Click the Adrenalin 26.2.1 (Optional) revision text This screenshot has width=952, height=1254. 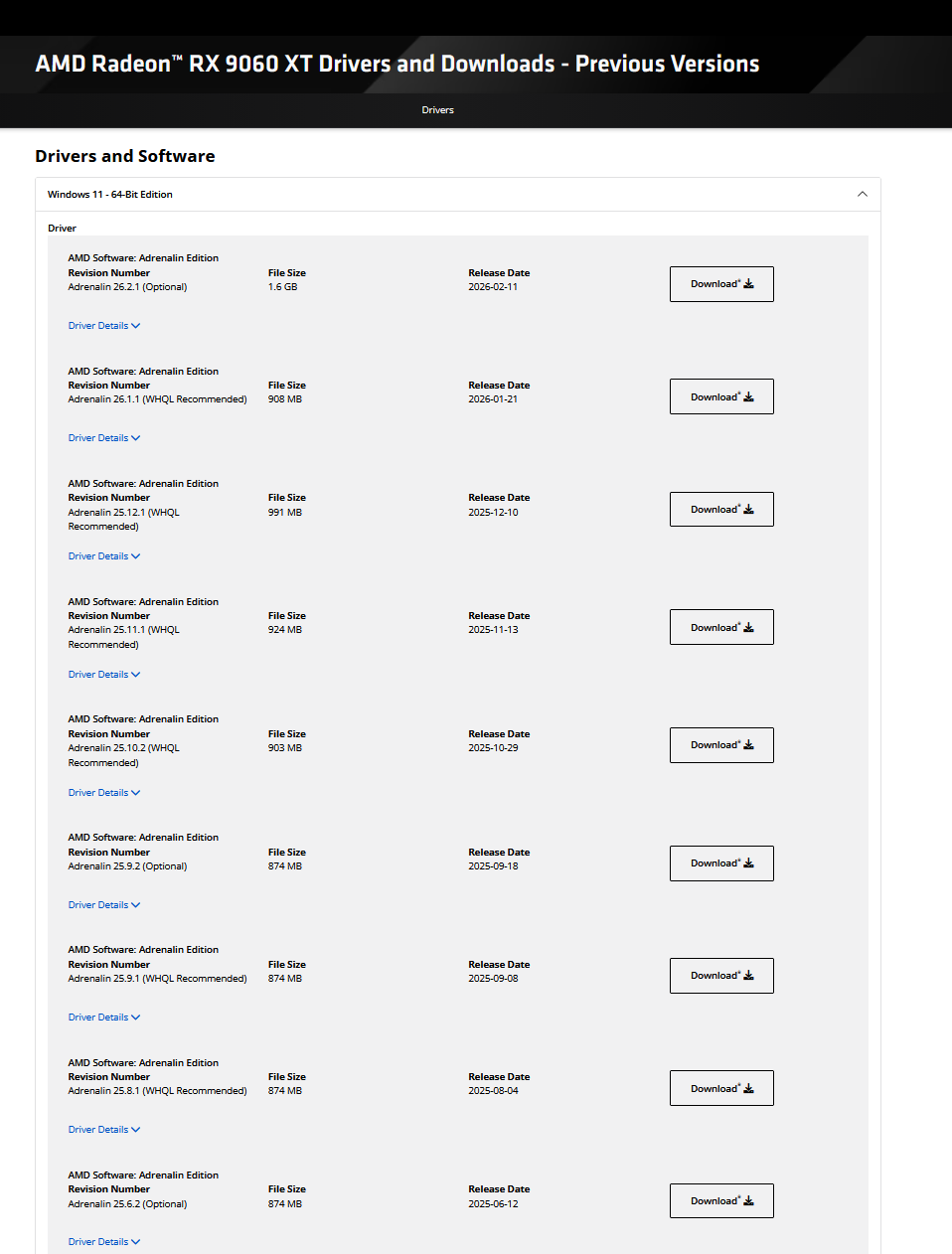pos(127,287)
